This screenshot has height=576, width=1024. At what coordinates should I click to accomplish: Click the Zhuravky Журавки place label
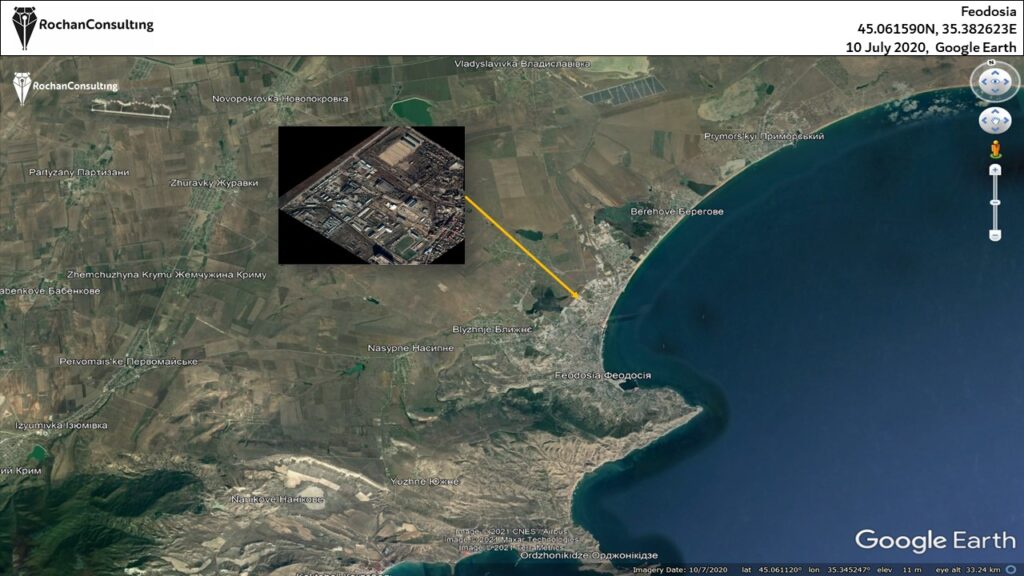tap(214, 183)
